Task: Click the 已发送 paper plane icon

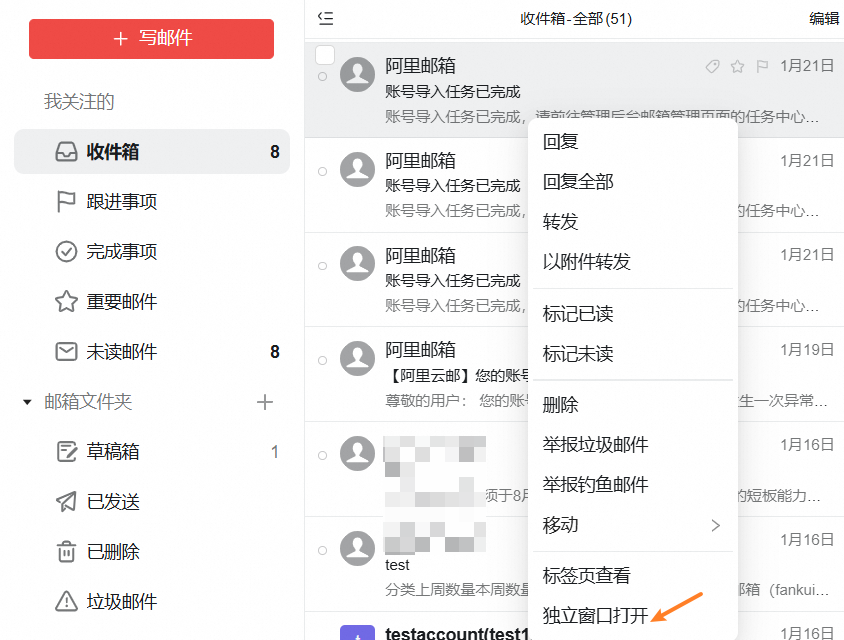Action: [x=66, y=502]
